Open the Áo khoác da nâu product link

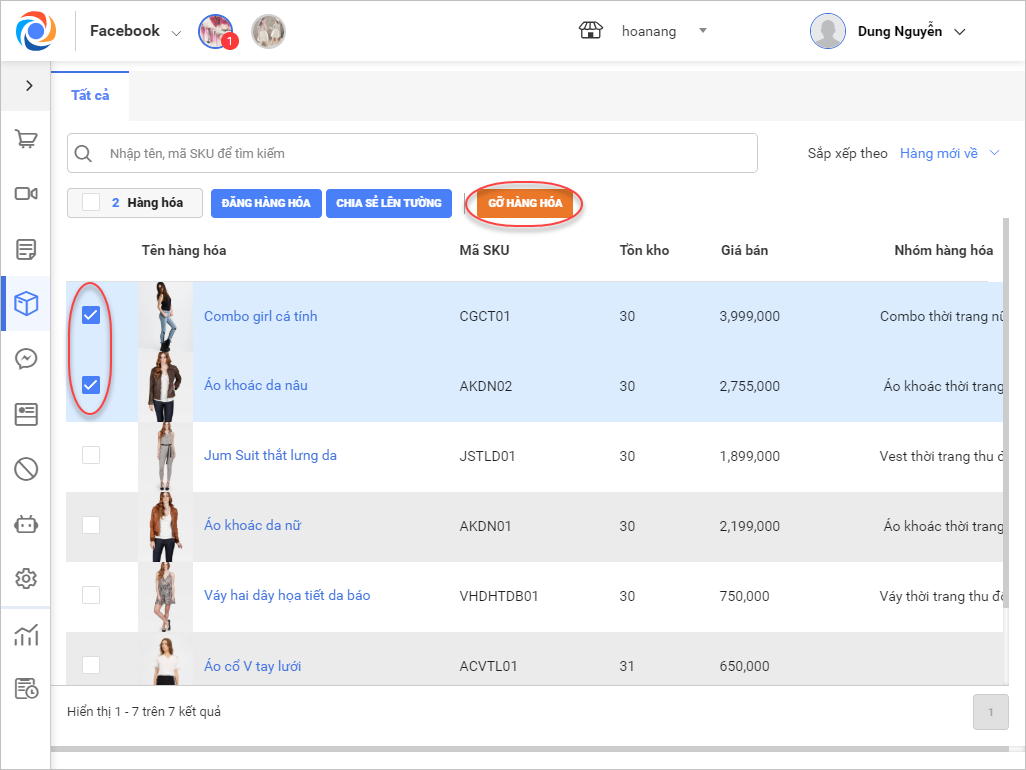[255, 386]
